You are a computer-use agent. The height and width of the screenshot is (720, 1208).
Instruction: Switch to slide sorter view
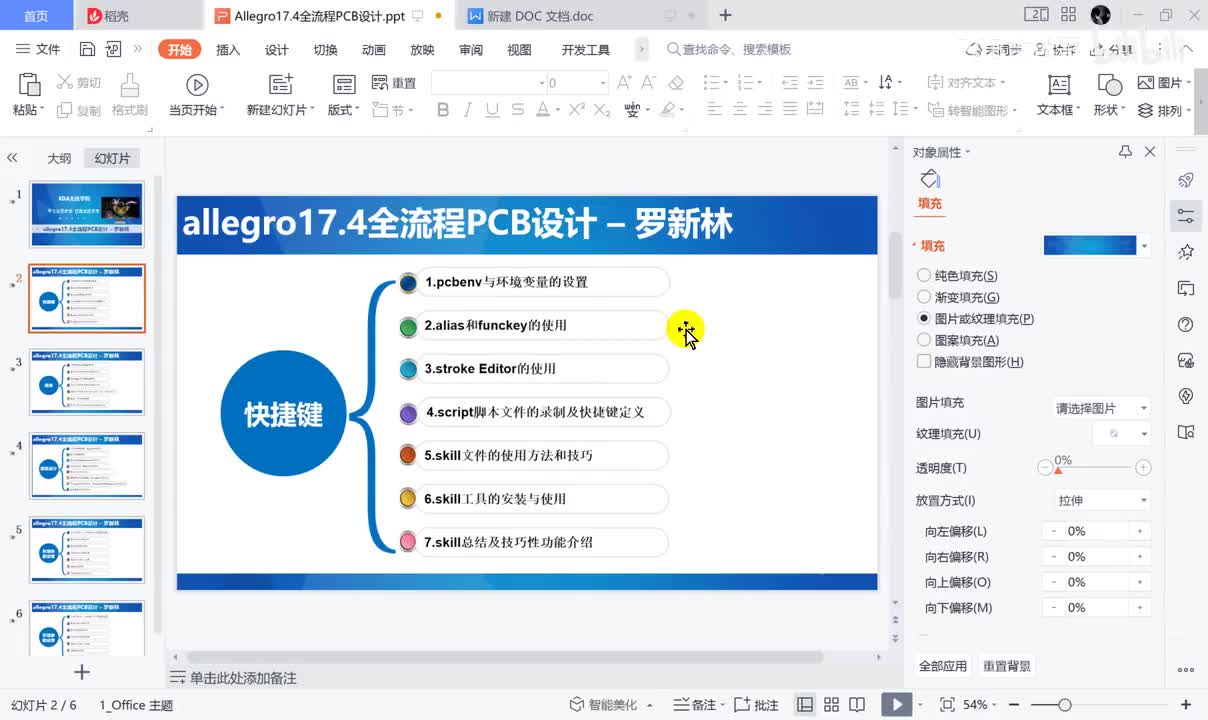[831, 705]
